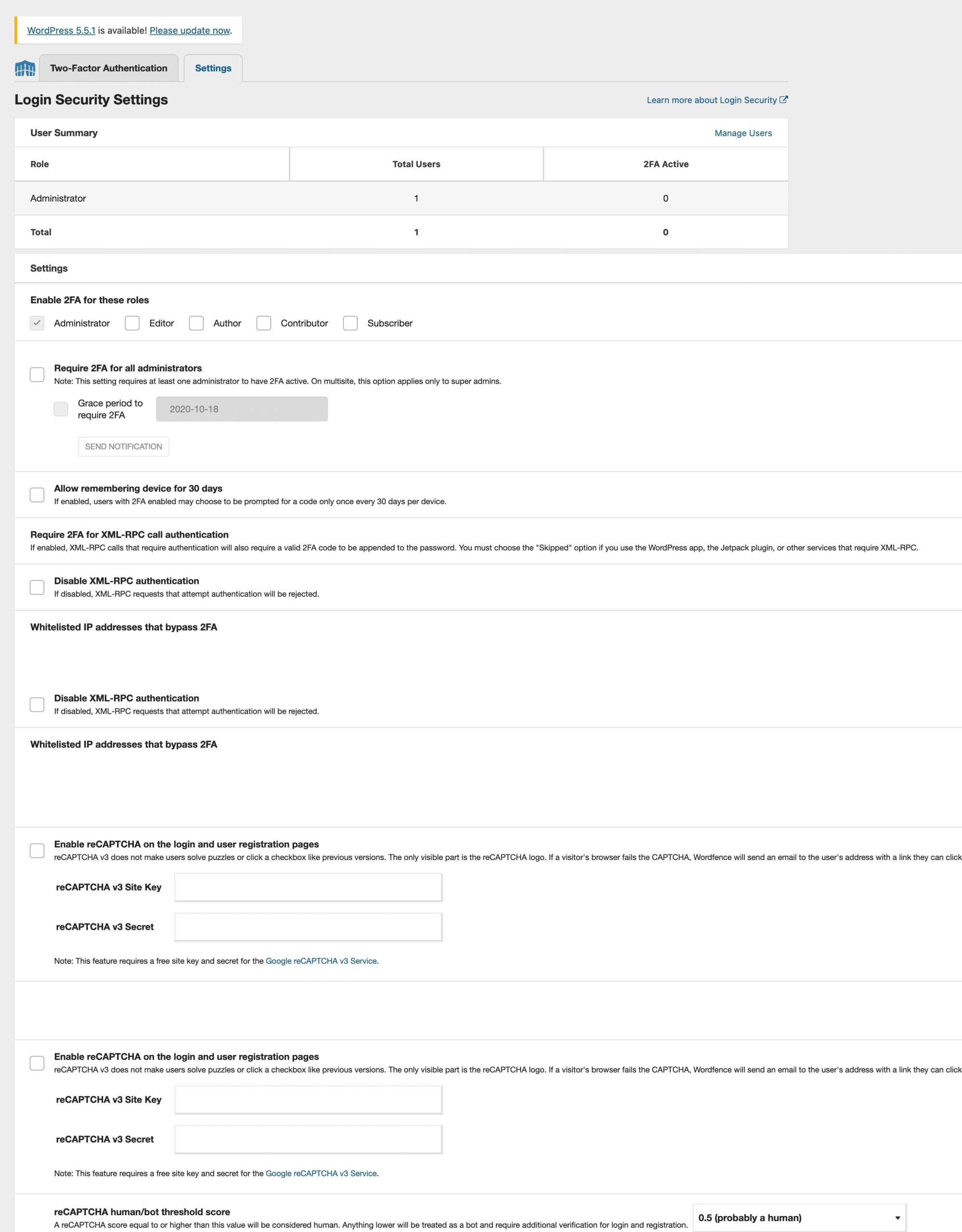The image size is (962, 1232).
Task: Check the Author role checkbox
Action: tap(196, 323)
